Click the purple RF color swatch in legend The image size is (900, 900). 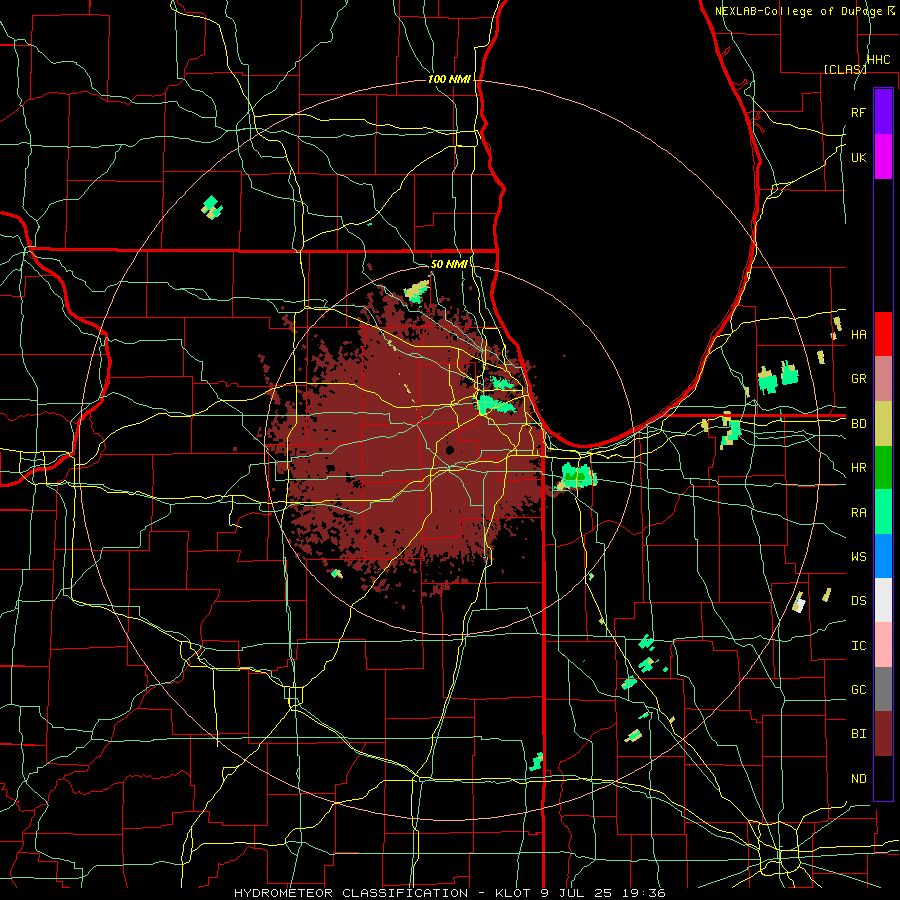(883, 112)
